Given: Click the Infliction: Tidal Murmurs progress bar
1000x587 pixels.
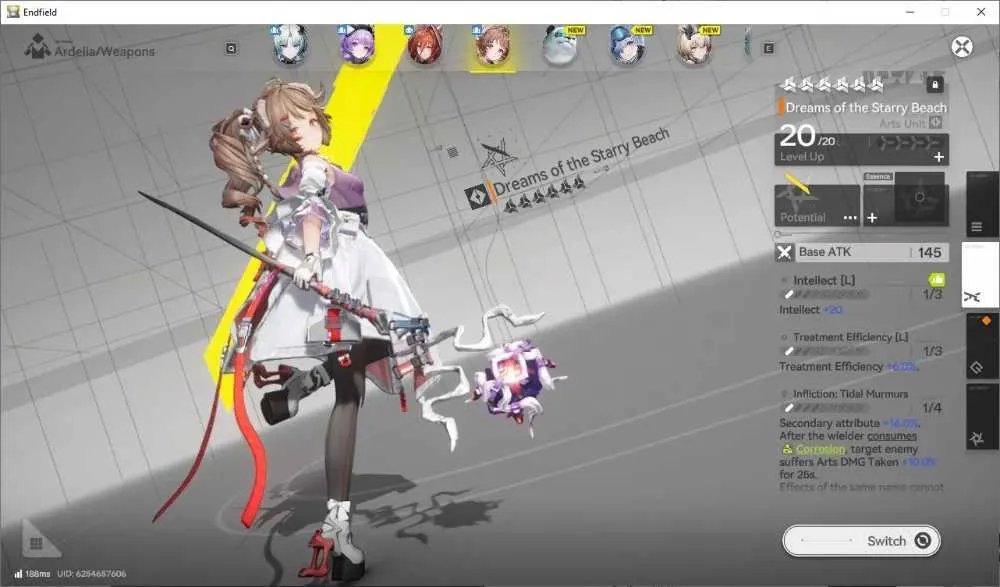Looking at the screenshot, I should 827,408.
